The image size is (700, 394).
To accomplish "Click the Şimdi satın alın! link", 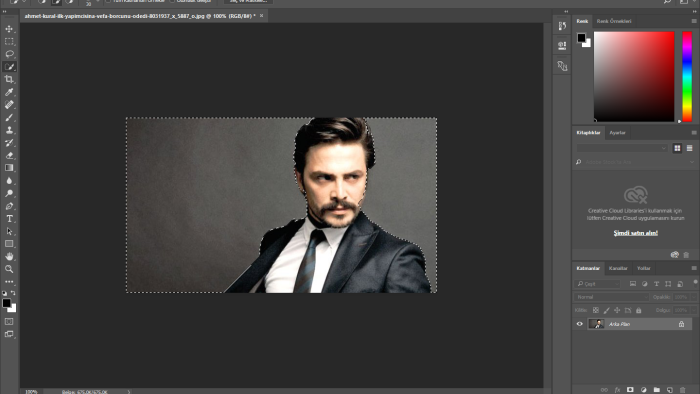I will pyautogui.click(x=636, y=233).
